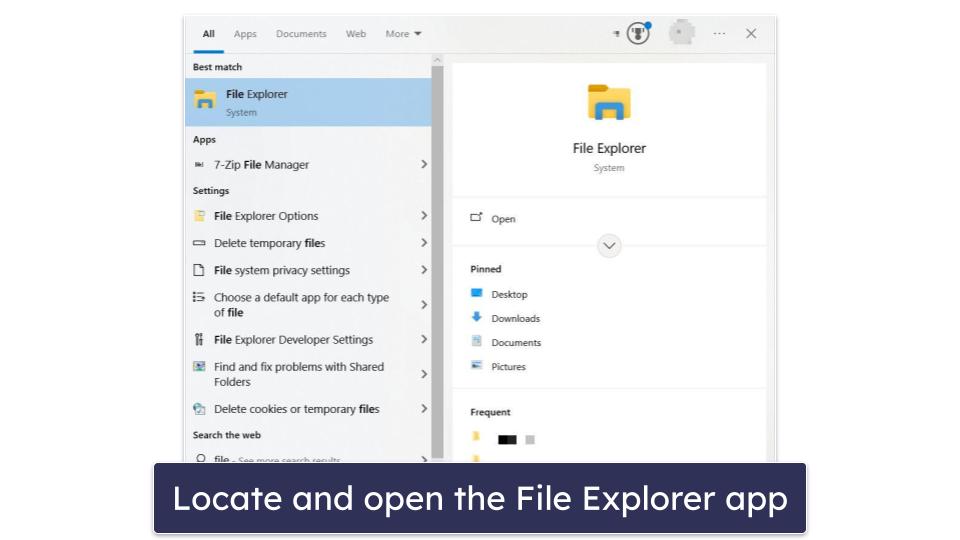Expand more actions with the round chevron
The image size is (960, 540).
coord(609,246)
